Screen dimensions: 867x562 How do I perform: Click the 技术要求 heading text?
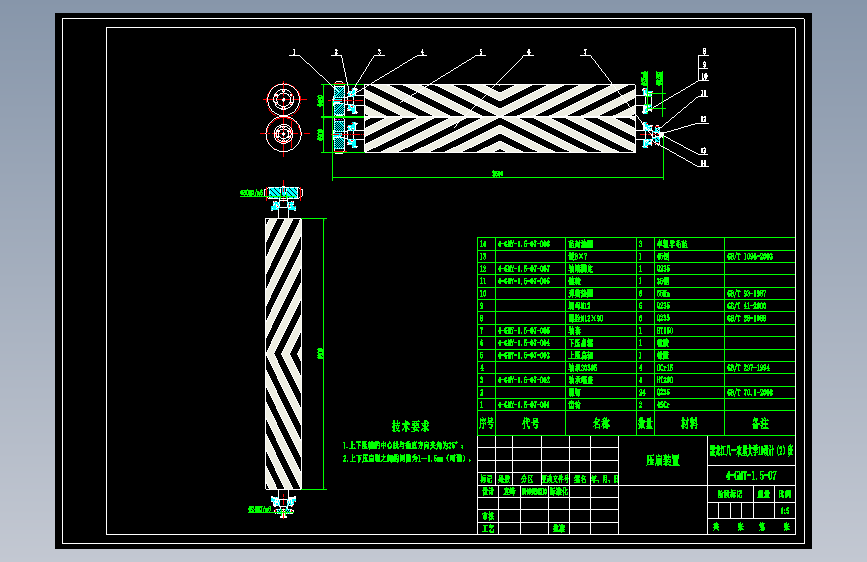pos(410,426)
